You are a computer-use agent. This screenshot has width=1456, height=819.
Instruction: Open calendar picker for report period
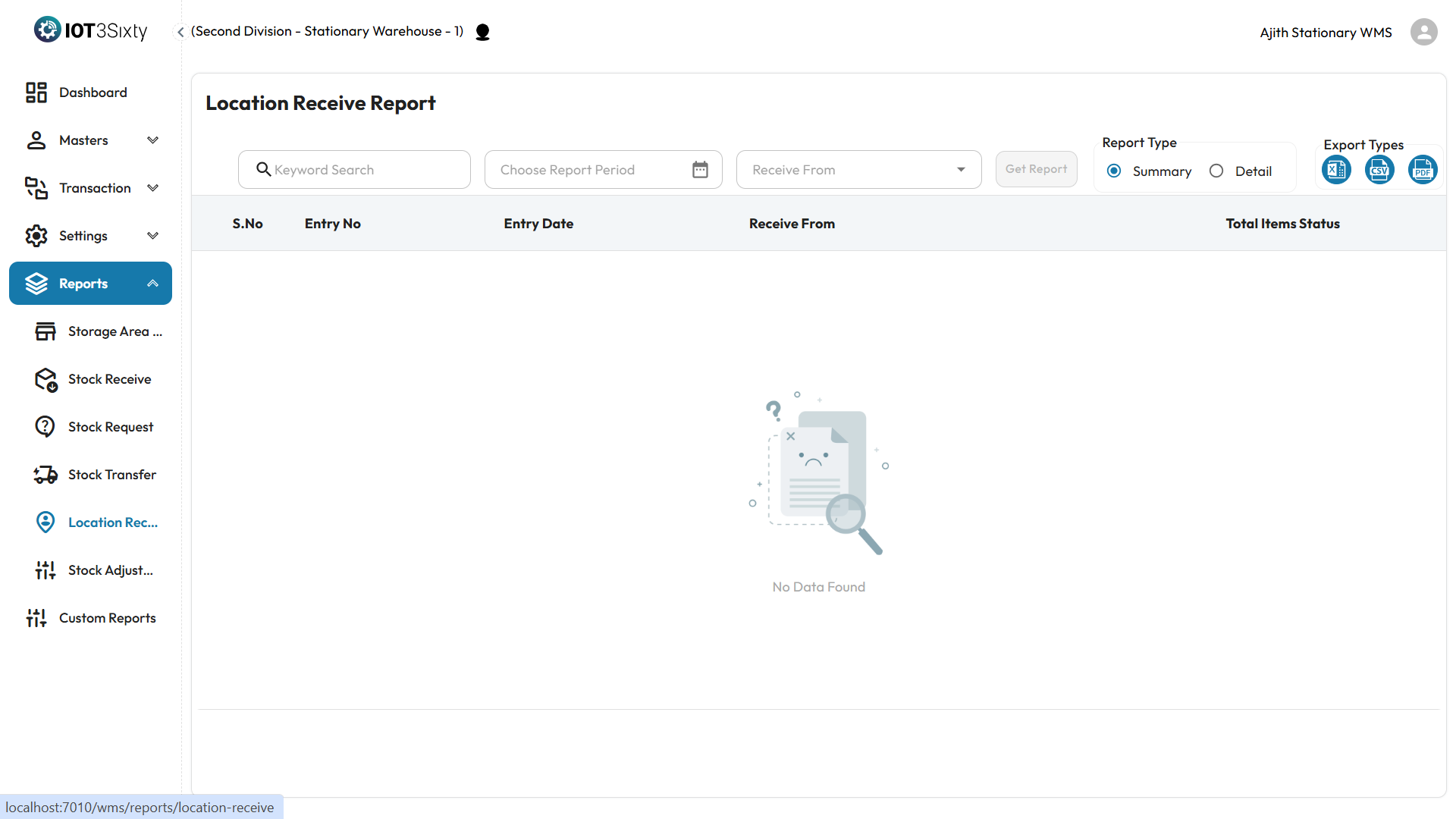(700, 170)
